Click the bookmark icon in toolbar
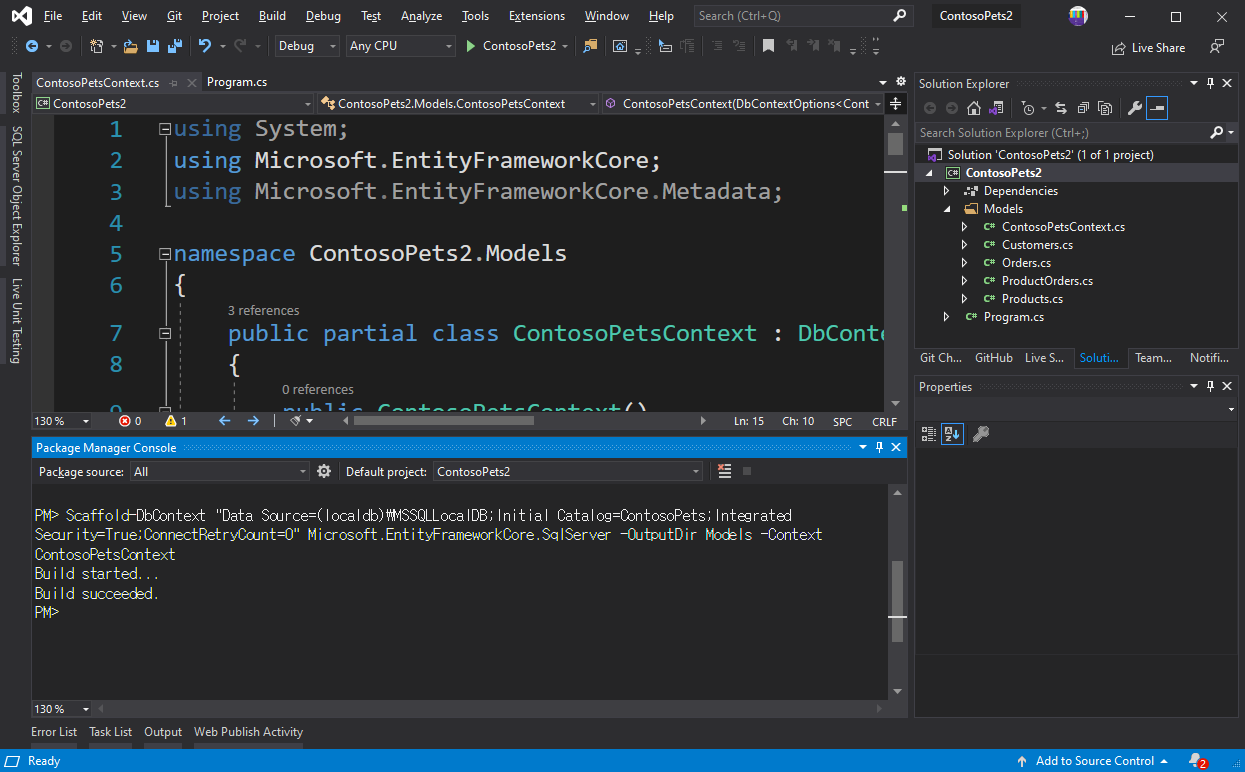Screen dimensions: 1245x772 coord(768,46)
